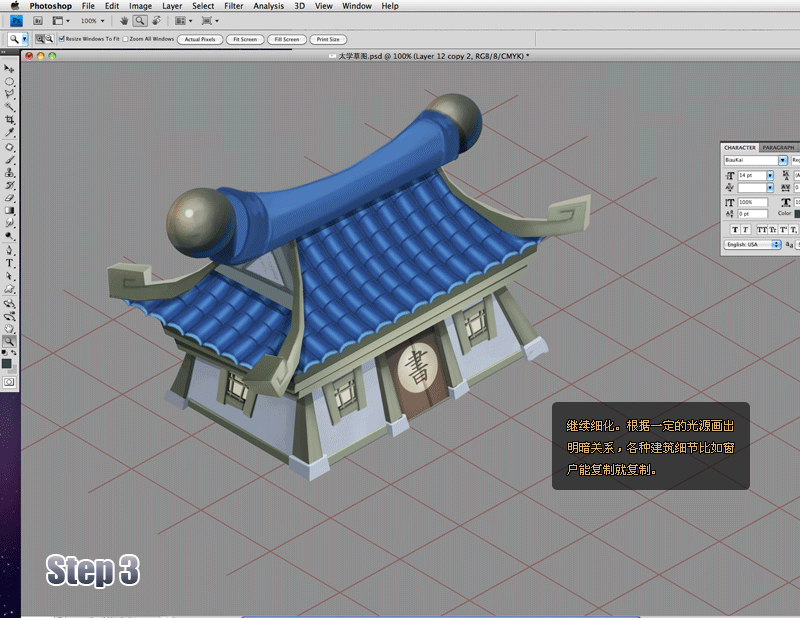The width and height of the screenshot is (800, 618).
Task: Click Hand tool in application bar
Action: pos(124,21)
